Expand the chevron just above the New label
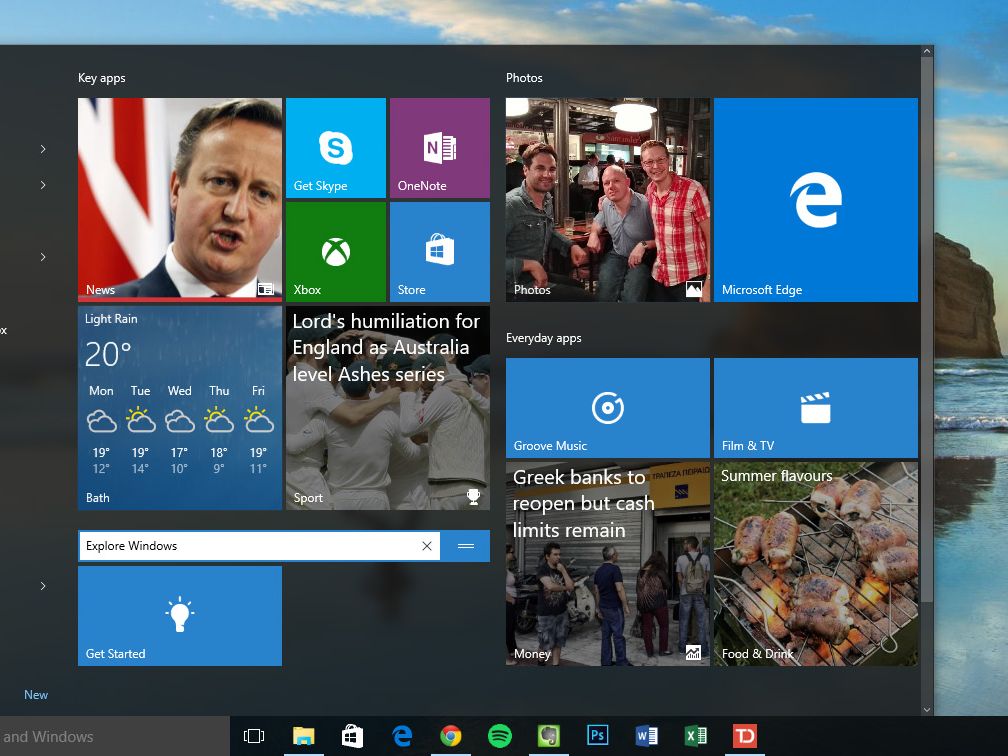This screenshot has width=1008, height=756. 43,586
